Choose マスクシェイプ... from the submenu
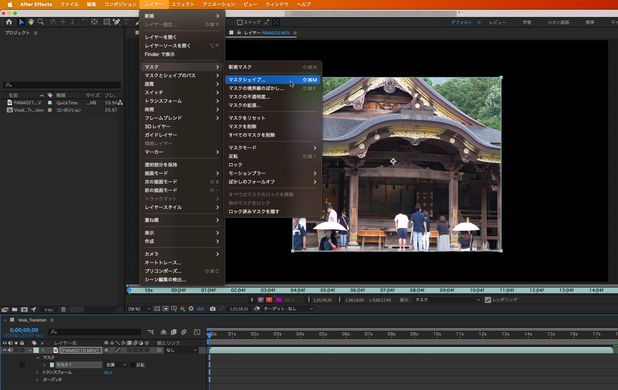618x390 pixels. (272, 80)
